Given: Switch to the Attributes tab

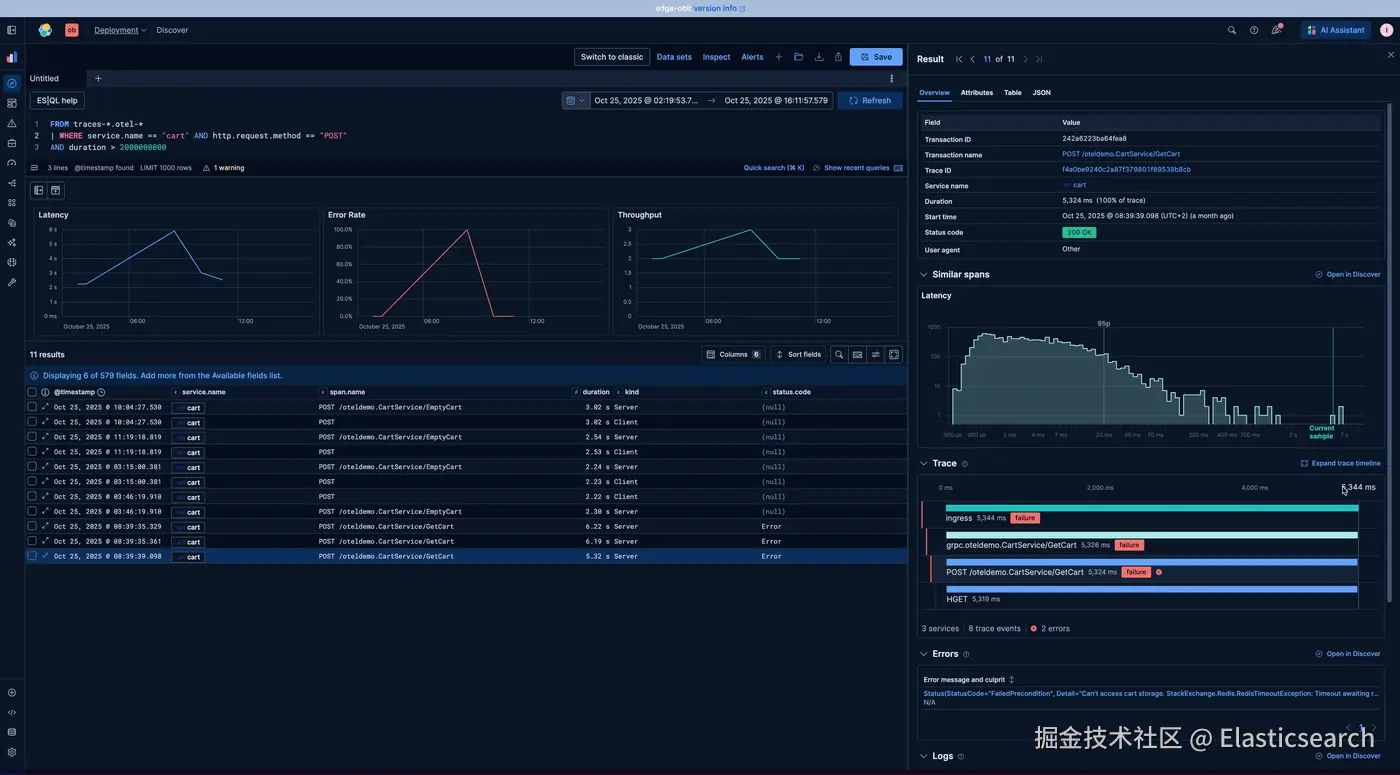Looking at the screenshot, I should click(977, 92).
